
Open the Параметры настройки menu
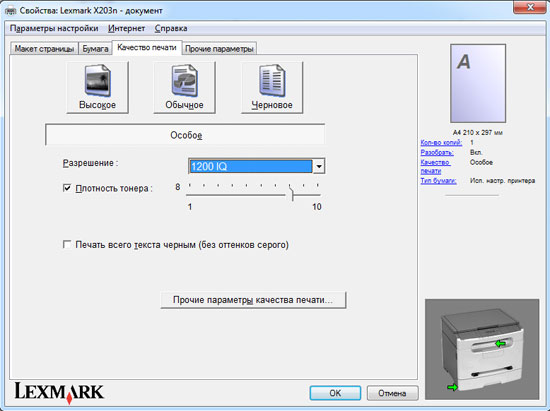tap(54, 28)
